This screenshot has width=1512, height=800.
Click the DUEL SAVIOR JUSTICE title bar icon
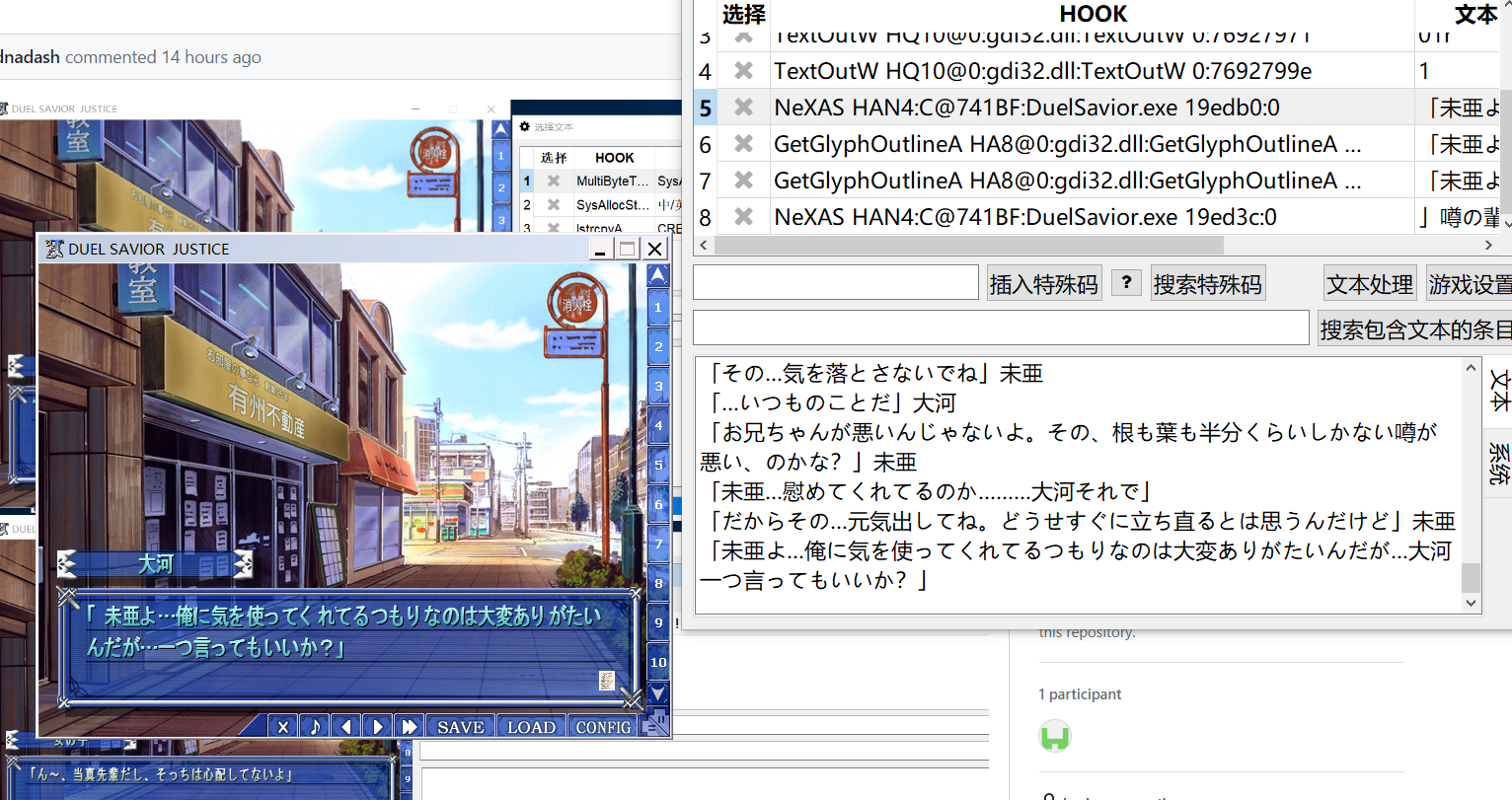(x=54, y=249)
